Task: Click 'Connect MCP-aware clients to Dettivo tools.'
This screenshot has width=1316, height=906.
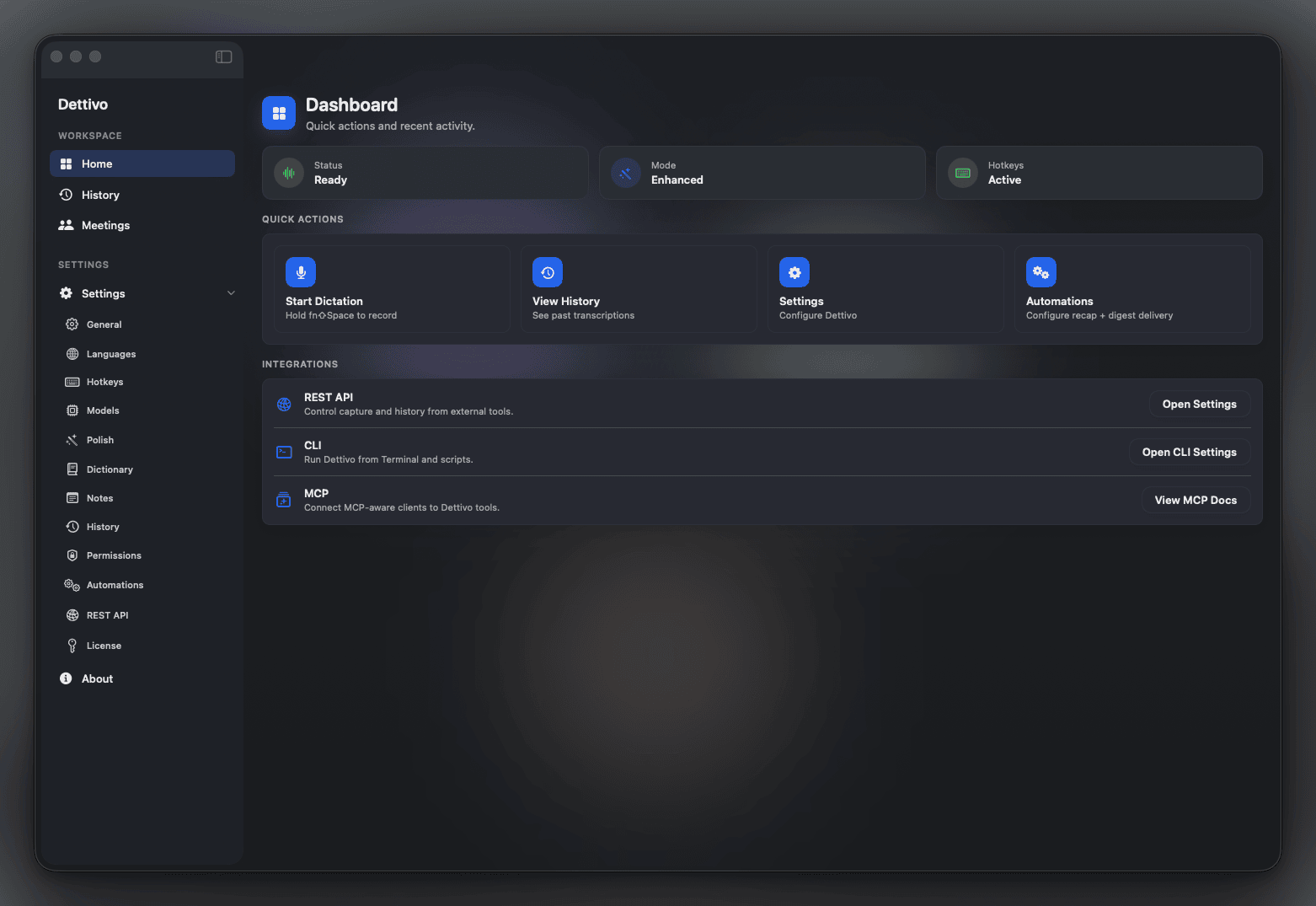Action: coord(402,507)
